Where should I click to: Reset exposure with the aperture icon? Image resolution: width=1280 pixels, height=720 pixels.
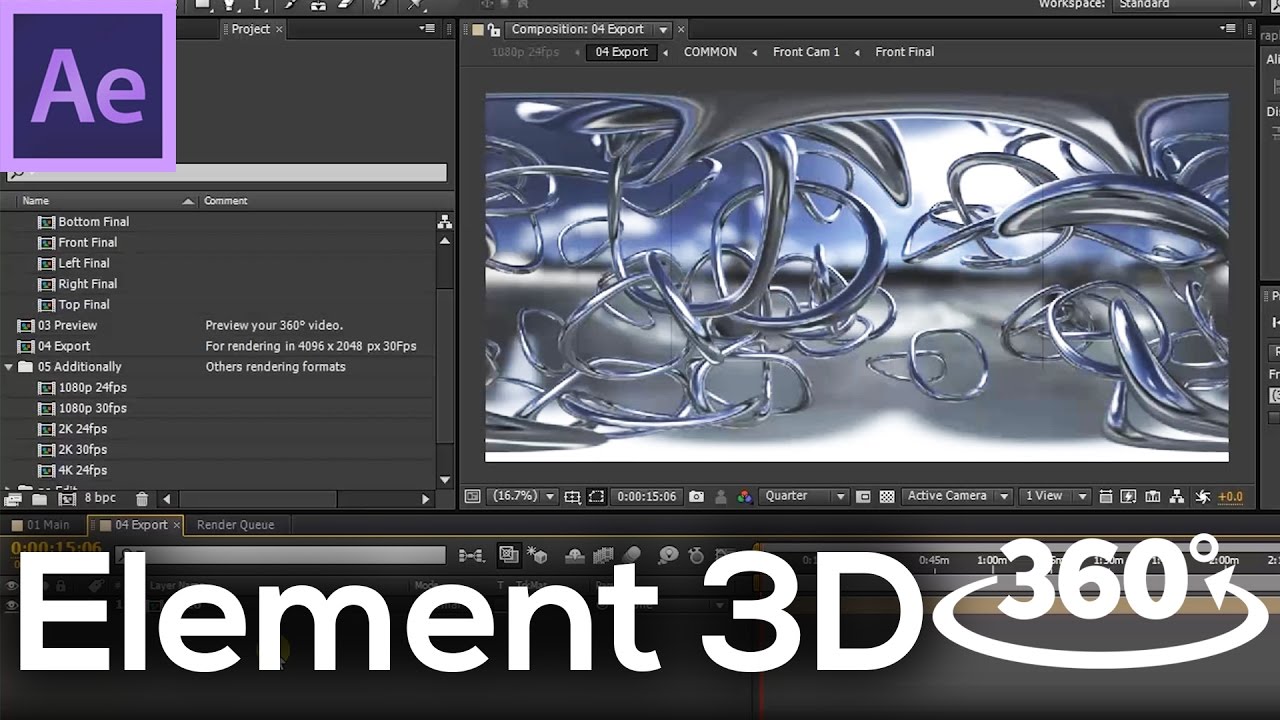[x=1203, y=496]
